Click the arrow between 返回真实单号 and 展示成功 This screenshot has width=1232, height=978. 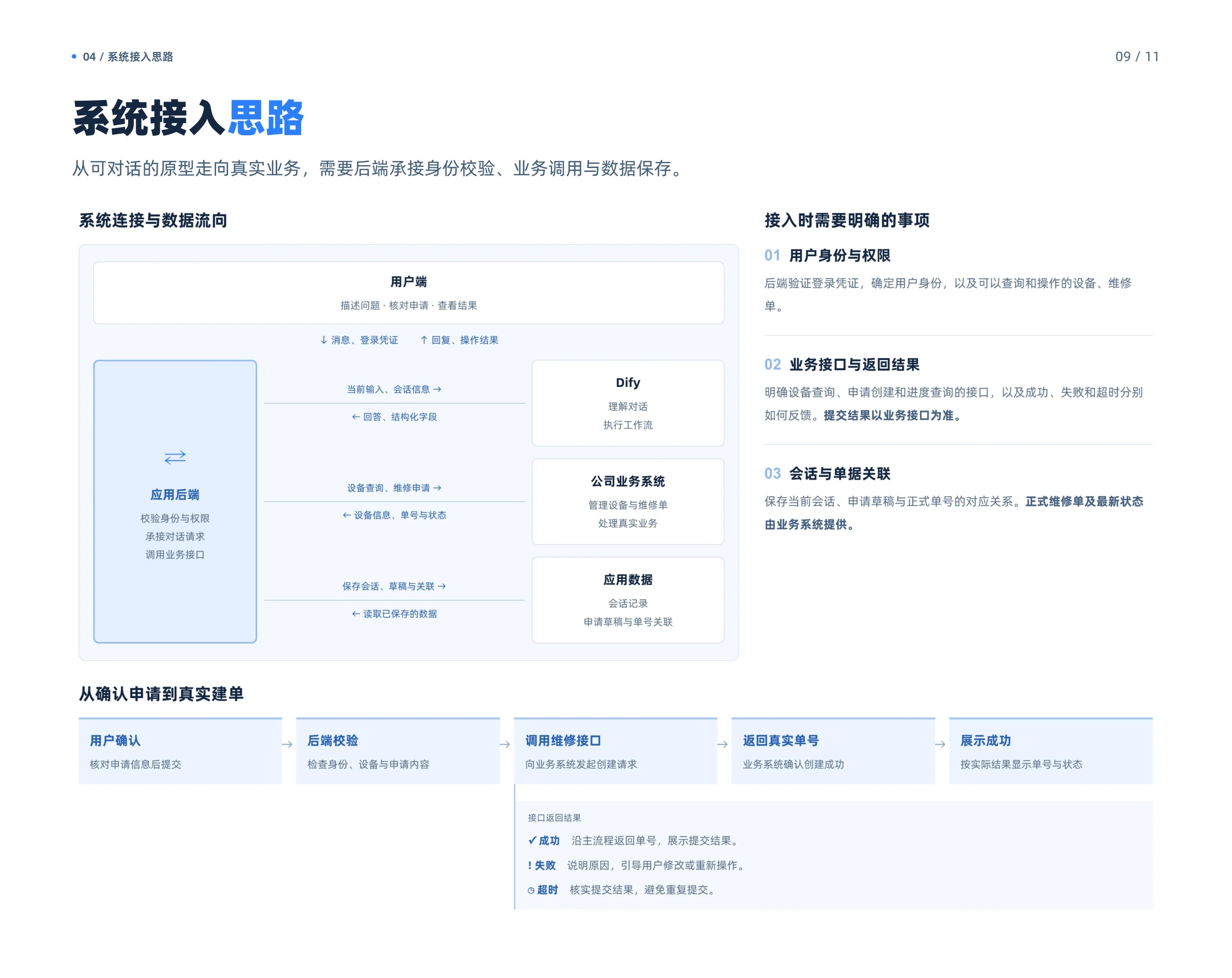click(940, 744)
